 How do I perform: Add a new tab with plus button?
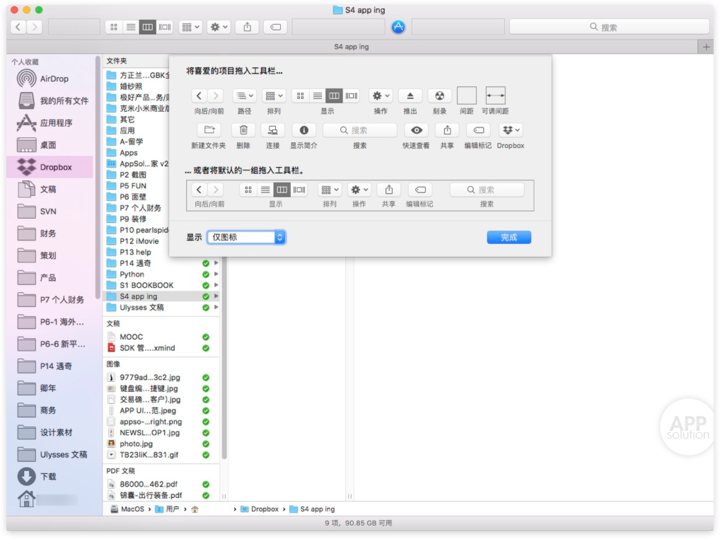point(706,47)
